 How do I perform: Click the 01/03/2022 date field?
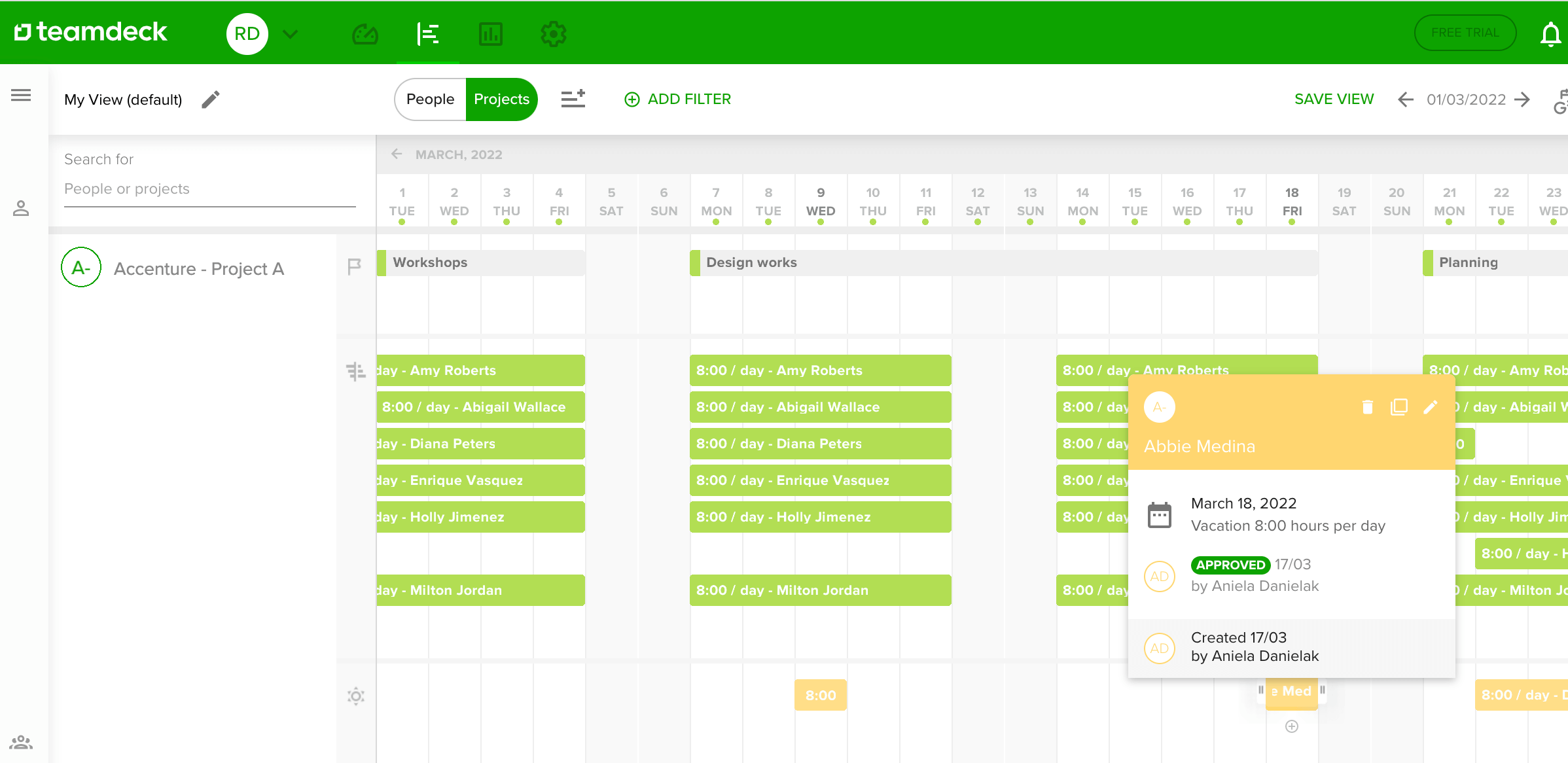pos(1466,99)
